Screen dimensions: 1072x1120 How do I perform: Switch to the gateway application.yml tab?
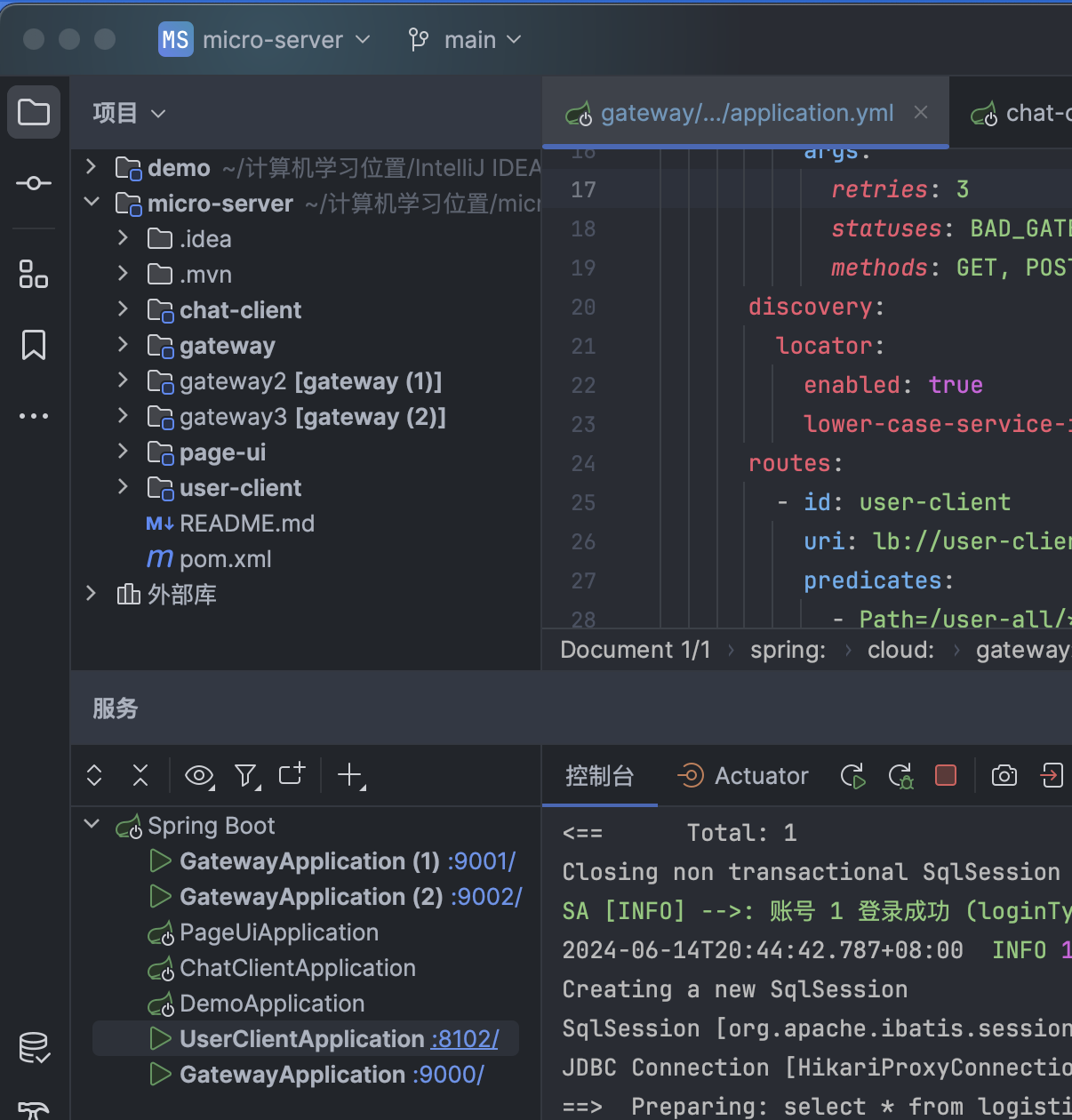pyautogui.click(x=747, y=113)
